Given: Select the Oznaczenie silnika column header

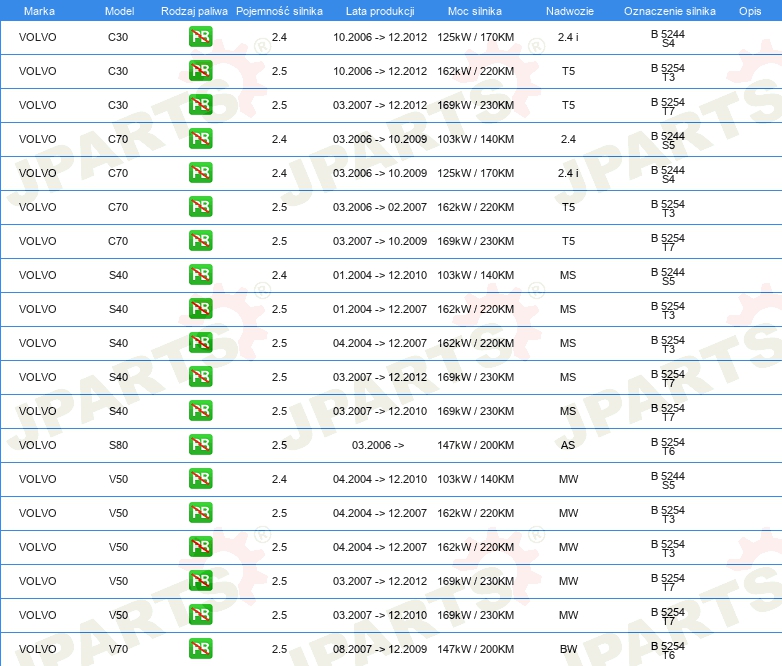Looking at the screenshot, I should 669,11.
